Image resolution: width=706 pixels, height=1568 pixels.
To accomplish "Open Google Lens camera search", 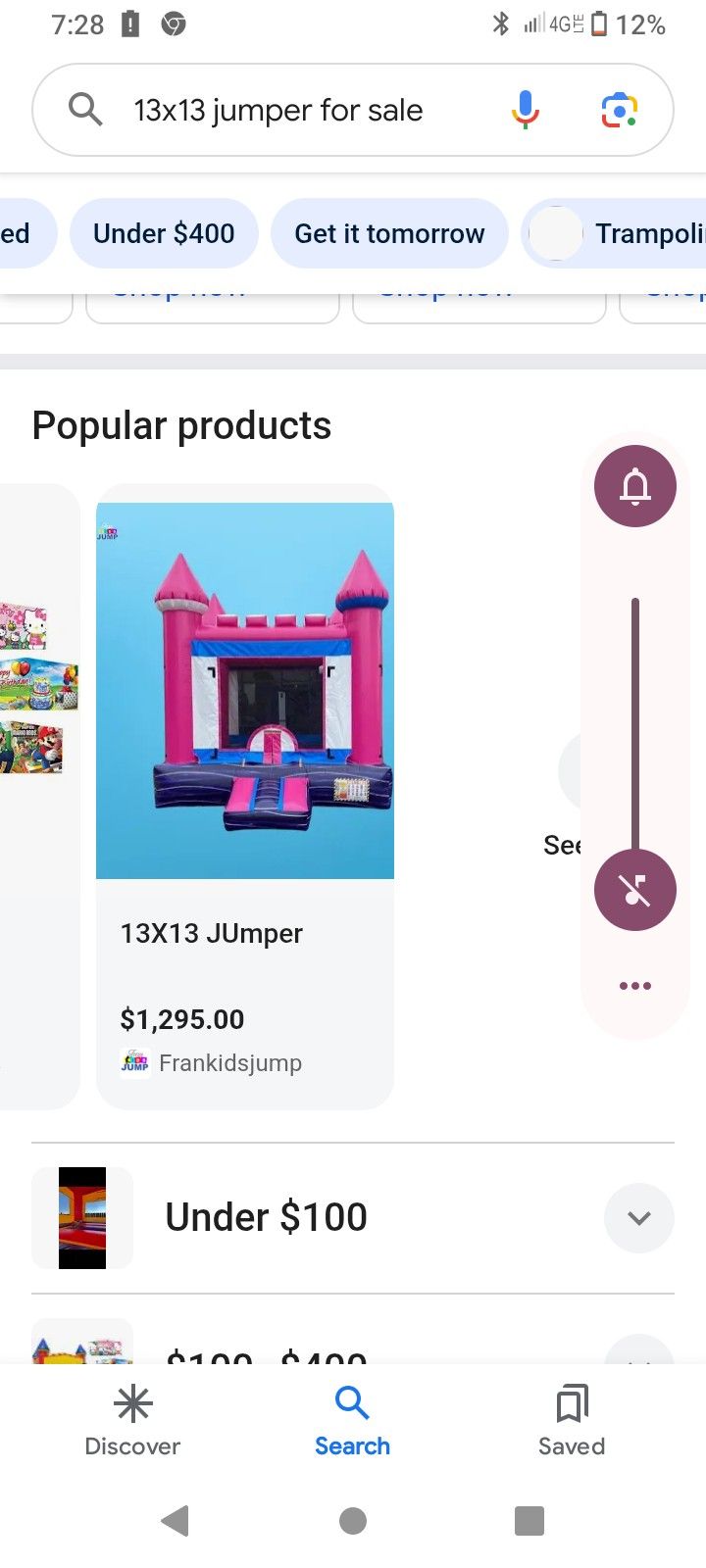I will tap(620, 110).
